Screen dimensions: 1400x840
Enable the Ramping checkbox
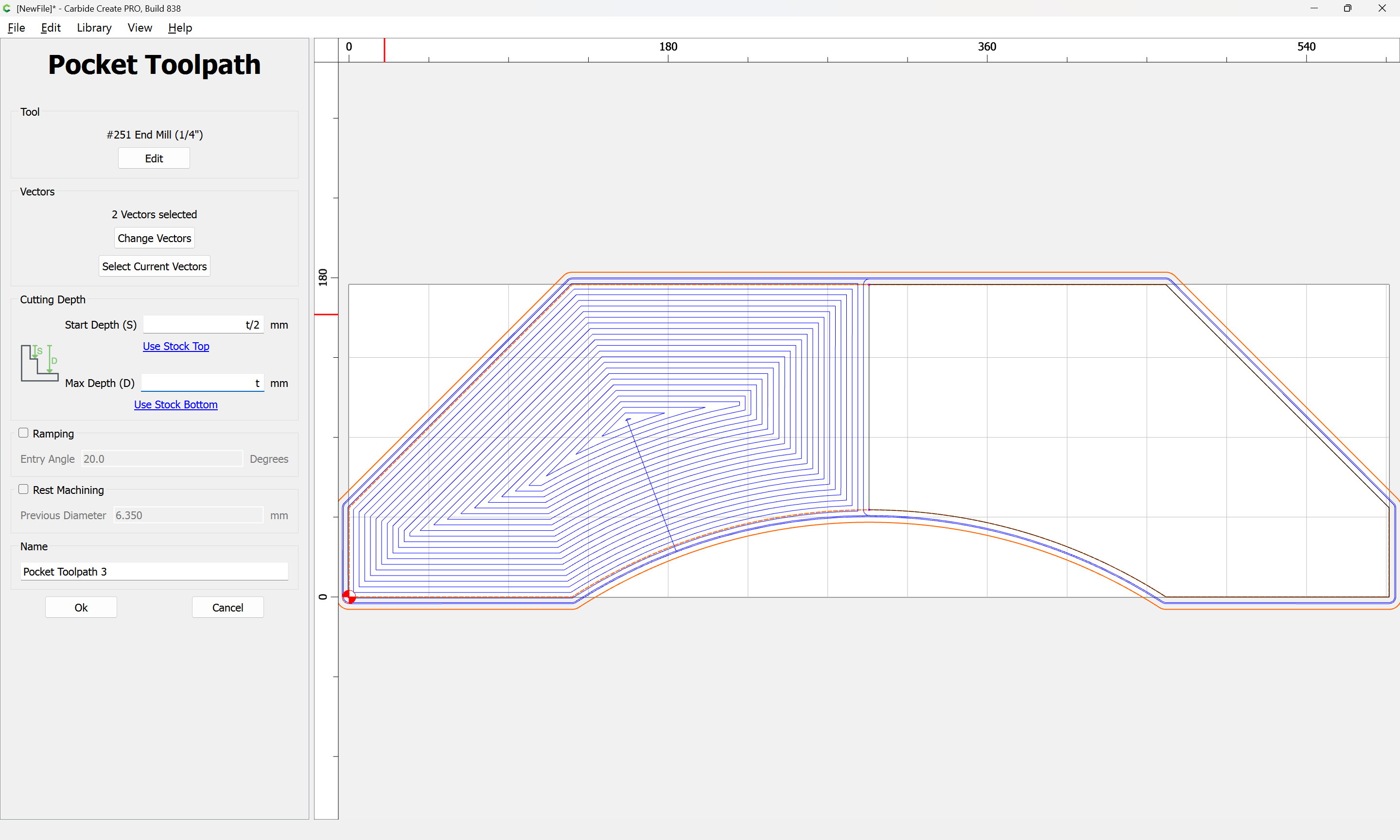click(23, 433)
